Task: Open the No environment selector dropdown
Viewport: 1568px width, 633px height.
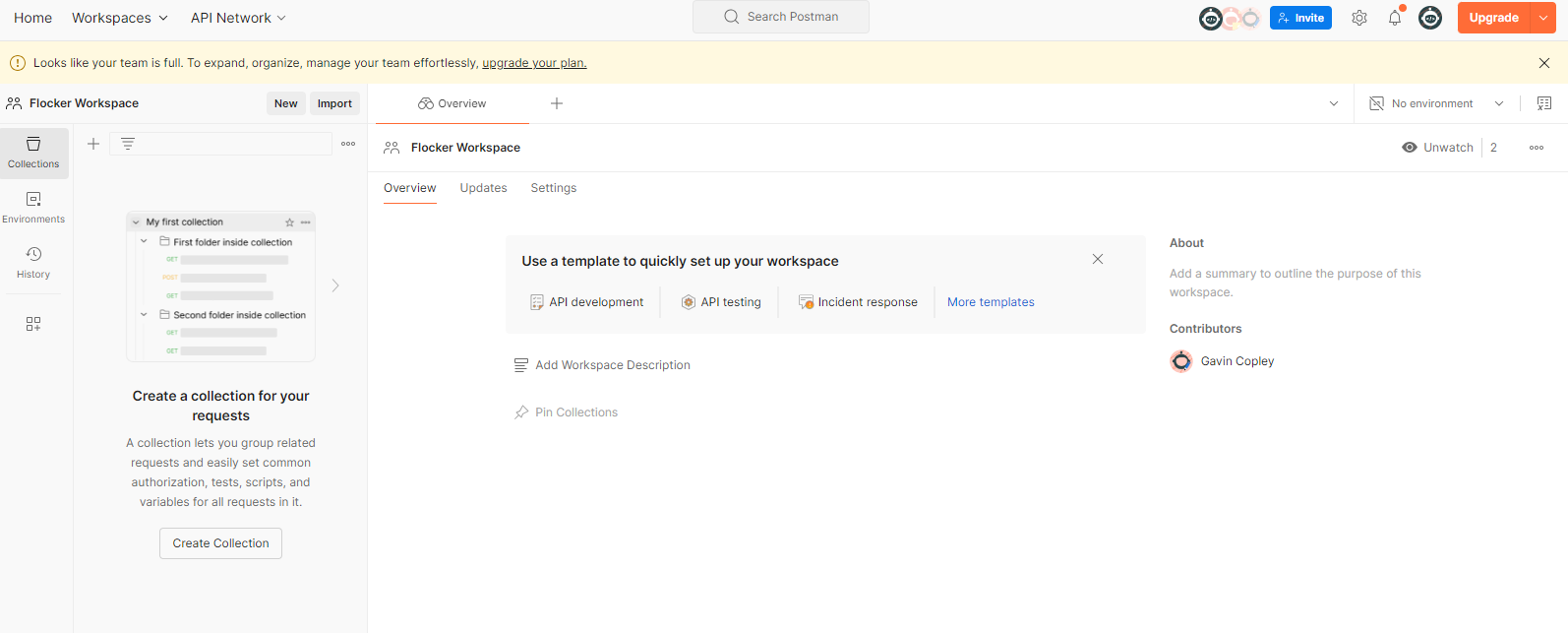Action: click(x=1437, y=103)
